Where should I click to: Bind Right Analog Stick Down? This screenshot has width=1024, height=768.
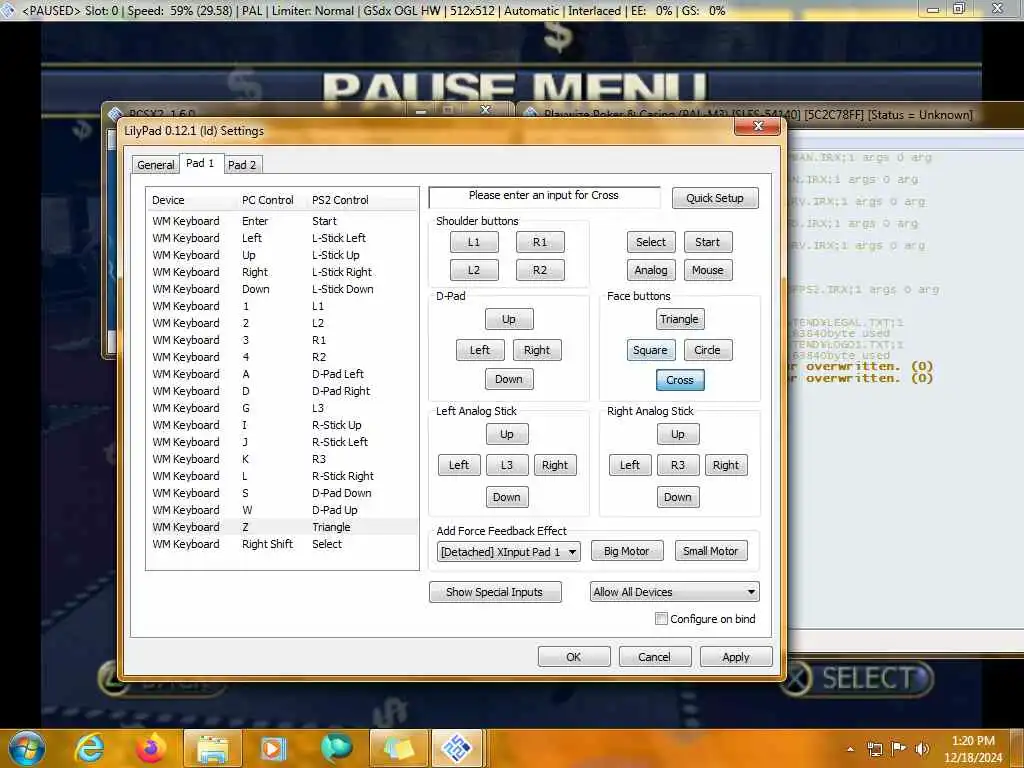pyautogui.click(x=678, y=497)
